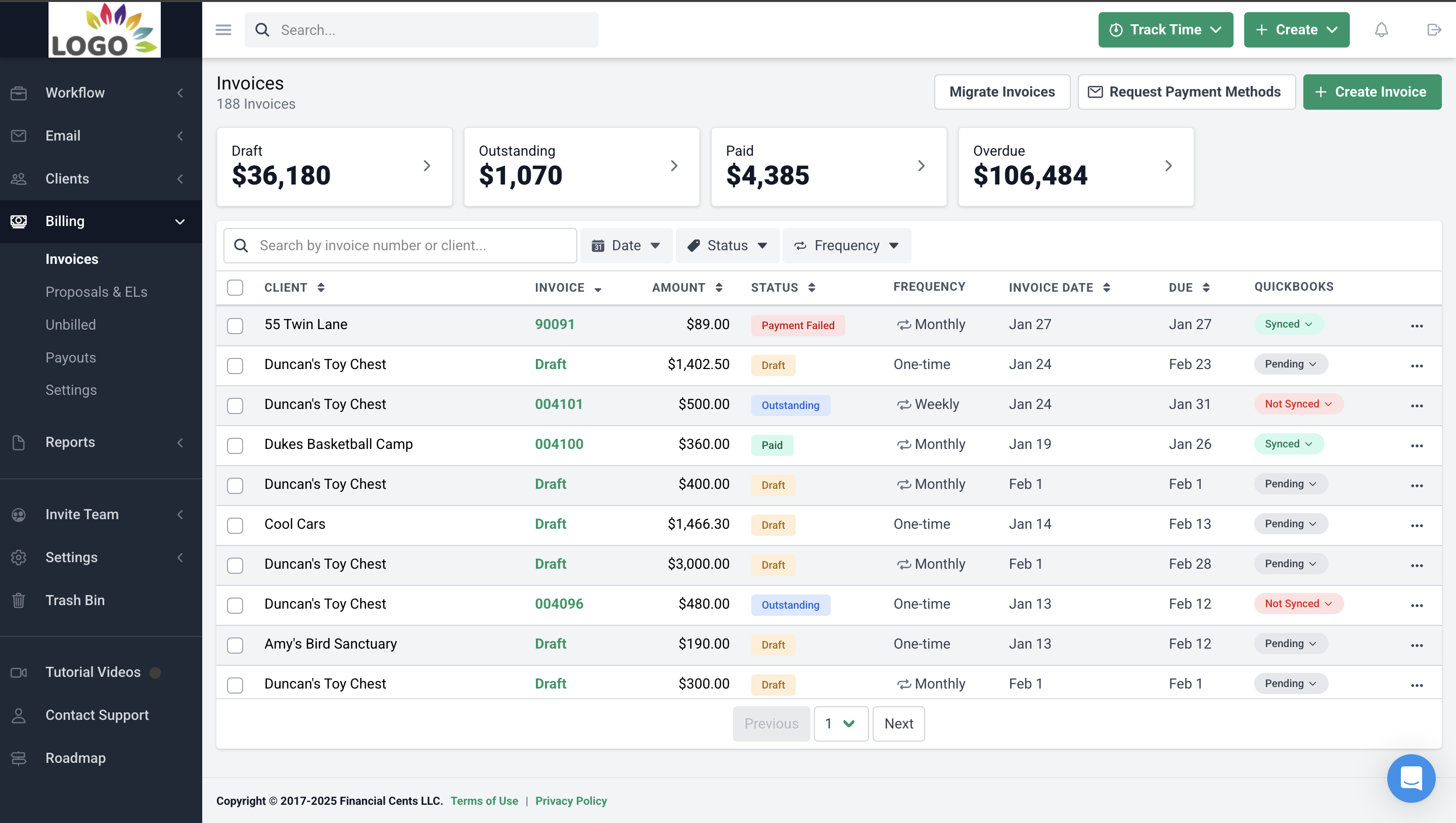The width and height of the screenshot is (1456, 823).
Task: Toggle checkbox for Cool Cars Draft row
Action: point(235,525)
